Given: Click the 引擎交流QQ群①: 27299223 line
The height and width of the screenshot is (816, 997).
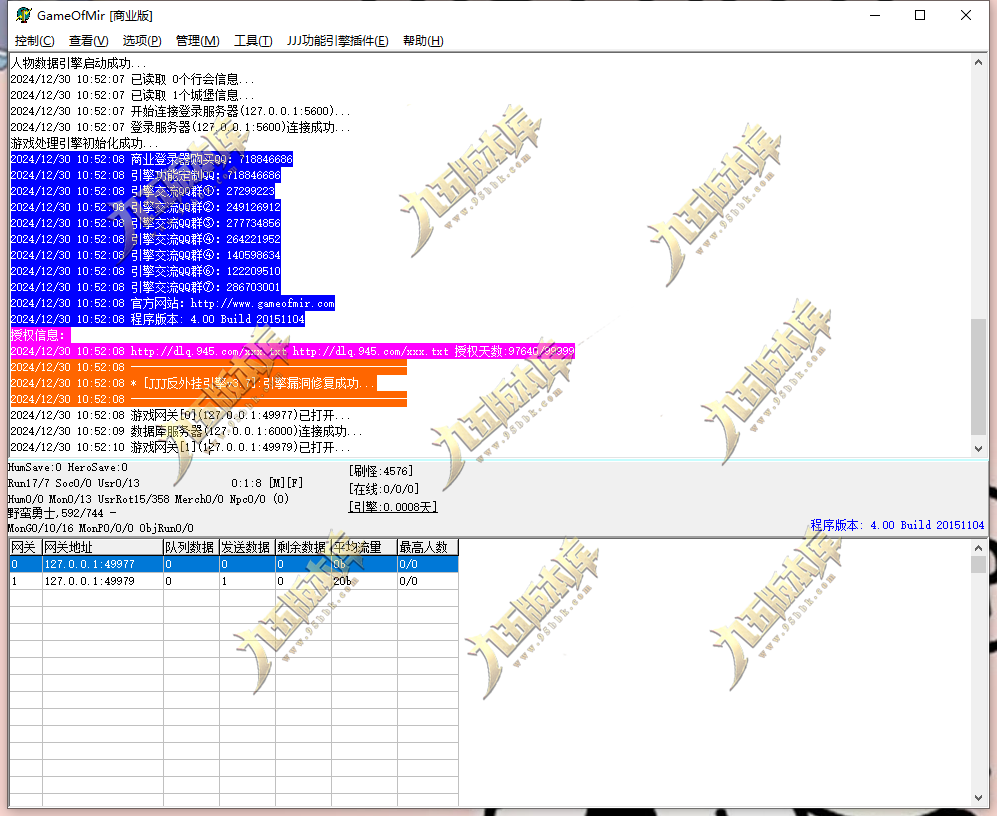Looking at the screenshot, I should pos(142,191).
